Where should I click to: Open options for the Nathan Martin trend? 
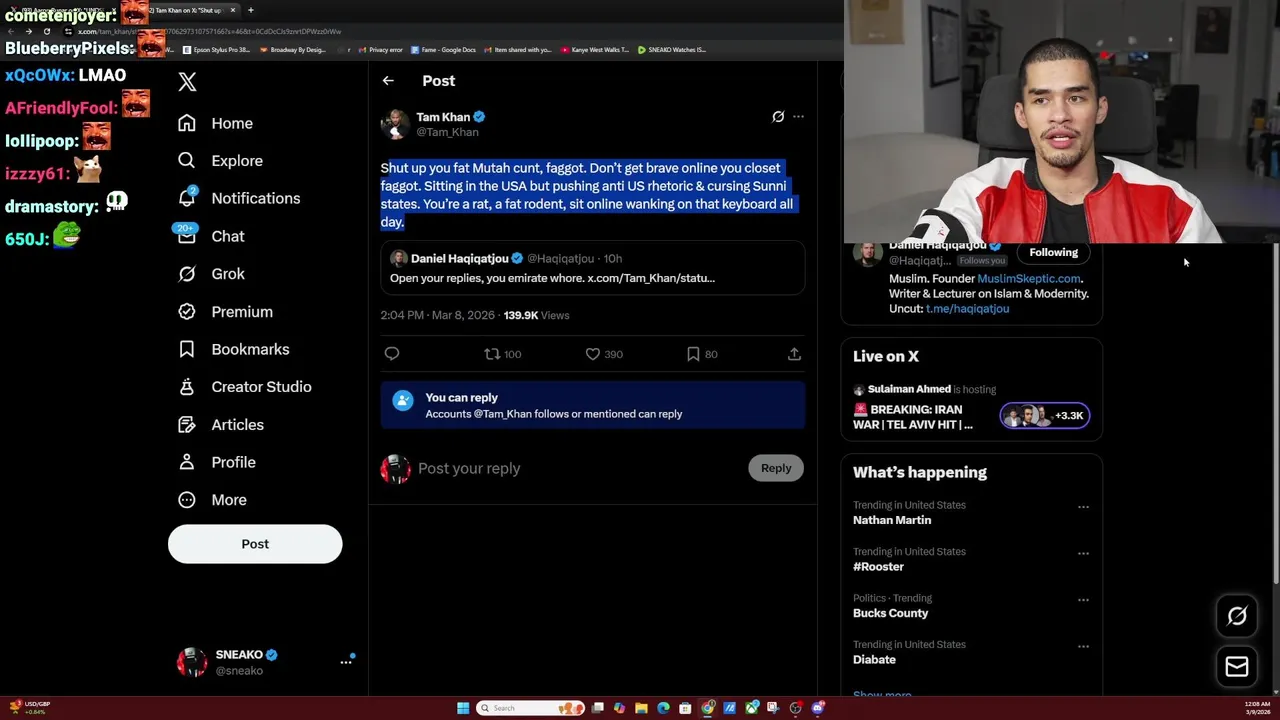coord(1083,507)
